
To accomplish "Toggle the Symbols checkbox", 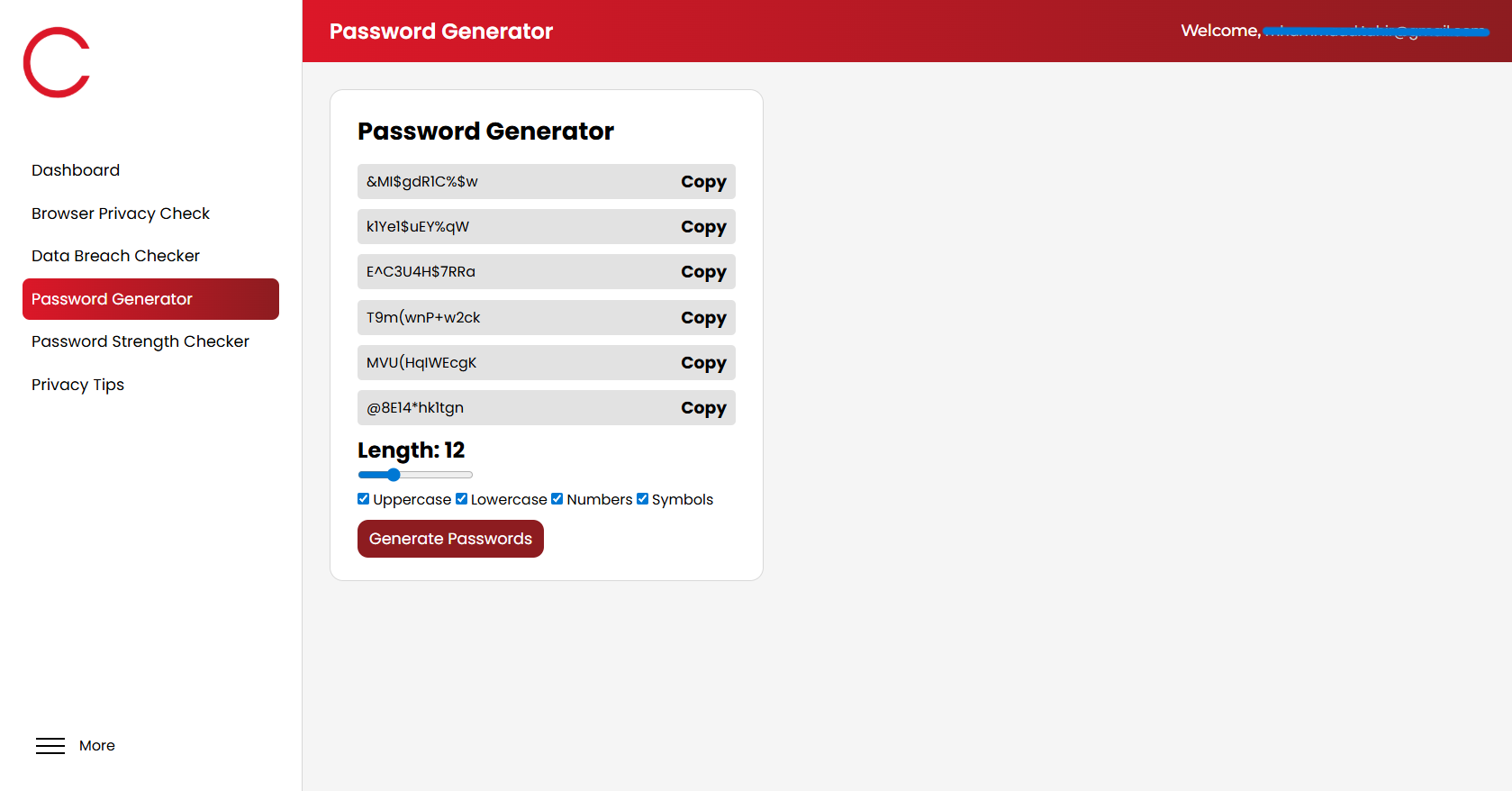I will [642, 499].
